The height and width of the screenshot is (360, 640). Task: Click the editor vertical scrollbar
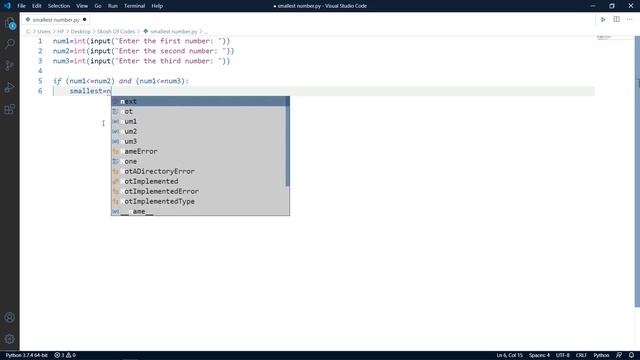point(637,171)
